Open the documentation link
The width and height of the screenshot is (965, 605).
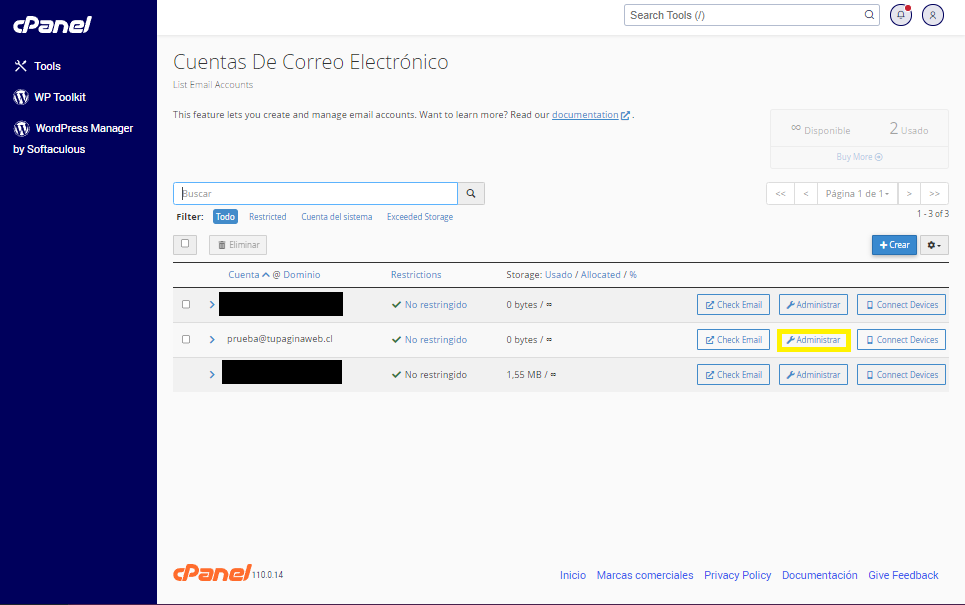(x=586, y=115)
